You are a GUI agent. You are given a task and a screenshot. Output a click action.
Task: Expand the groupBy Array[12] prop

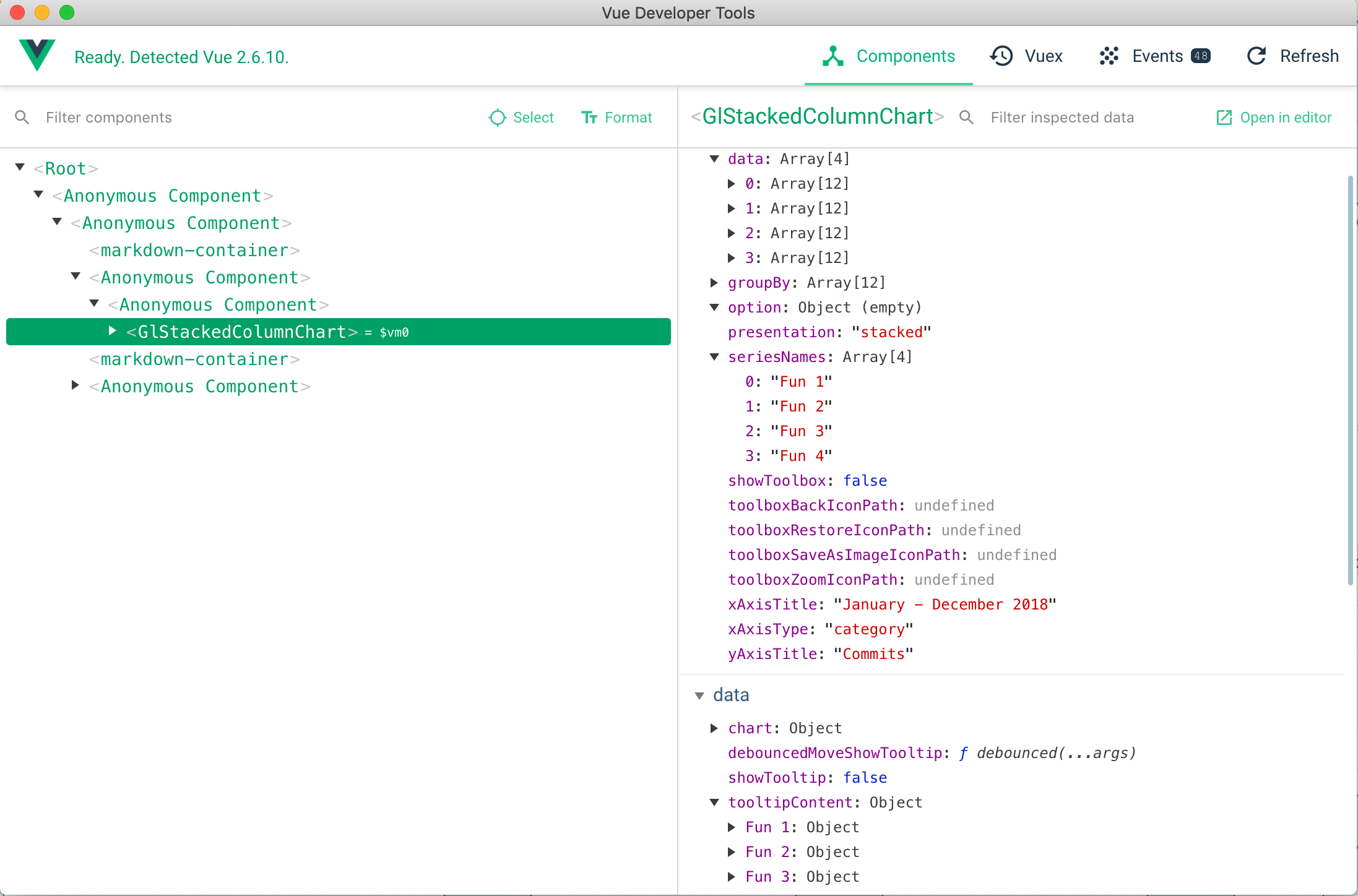click(x=714, y=283)
